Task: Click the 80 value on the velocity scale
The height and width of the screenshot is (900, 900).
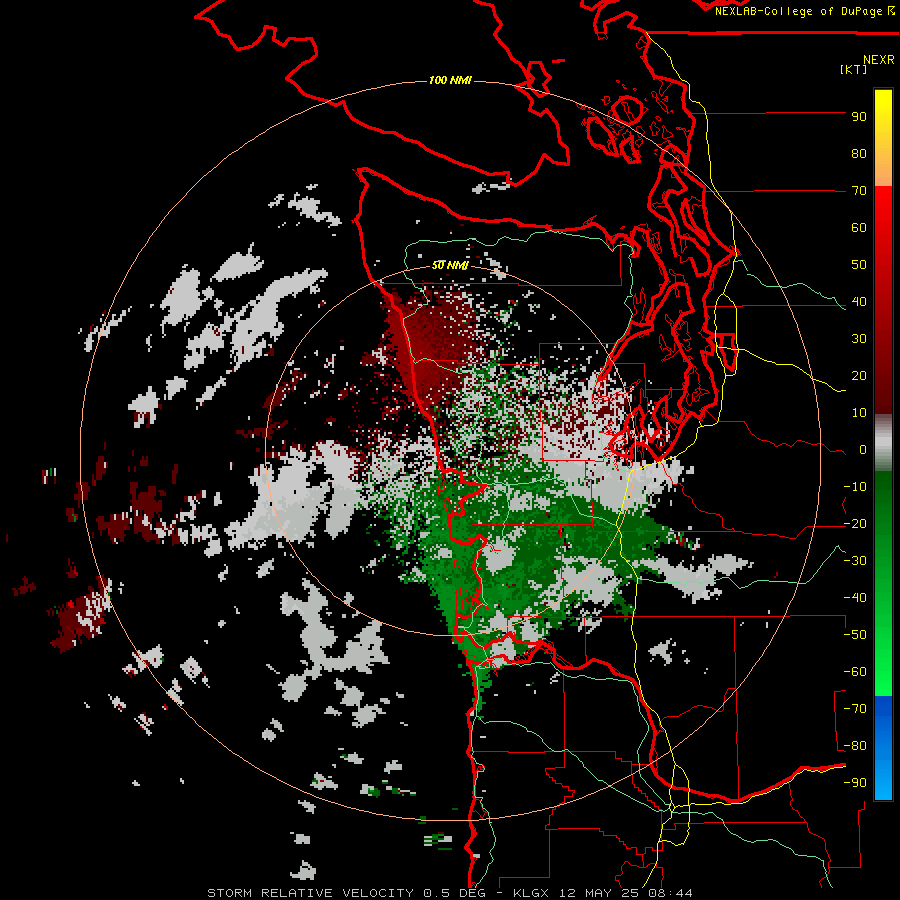Action: (x=859, y=154)
